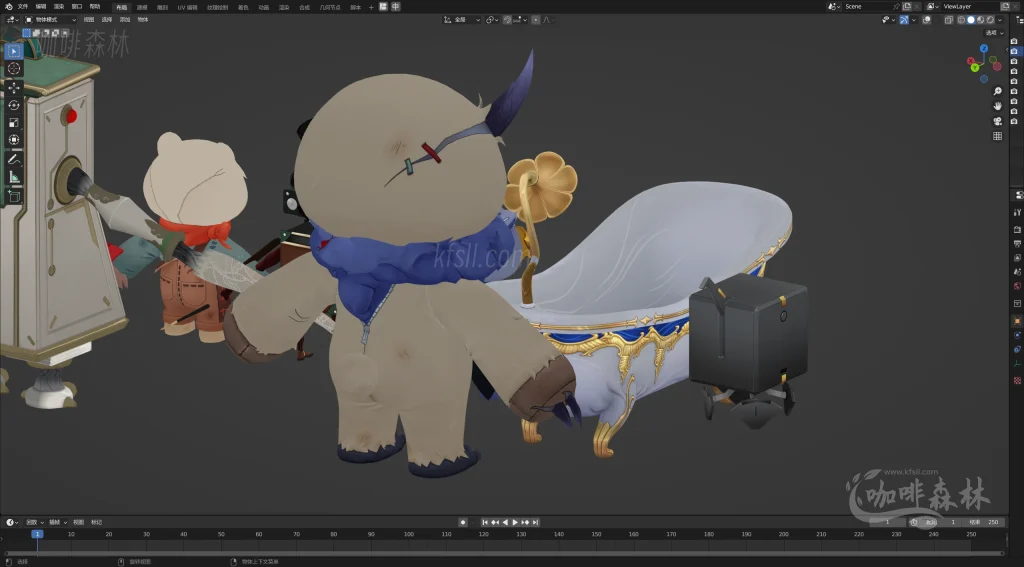Open the pivot point dropdown

tap(492, 20)
